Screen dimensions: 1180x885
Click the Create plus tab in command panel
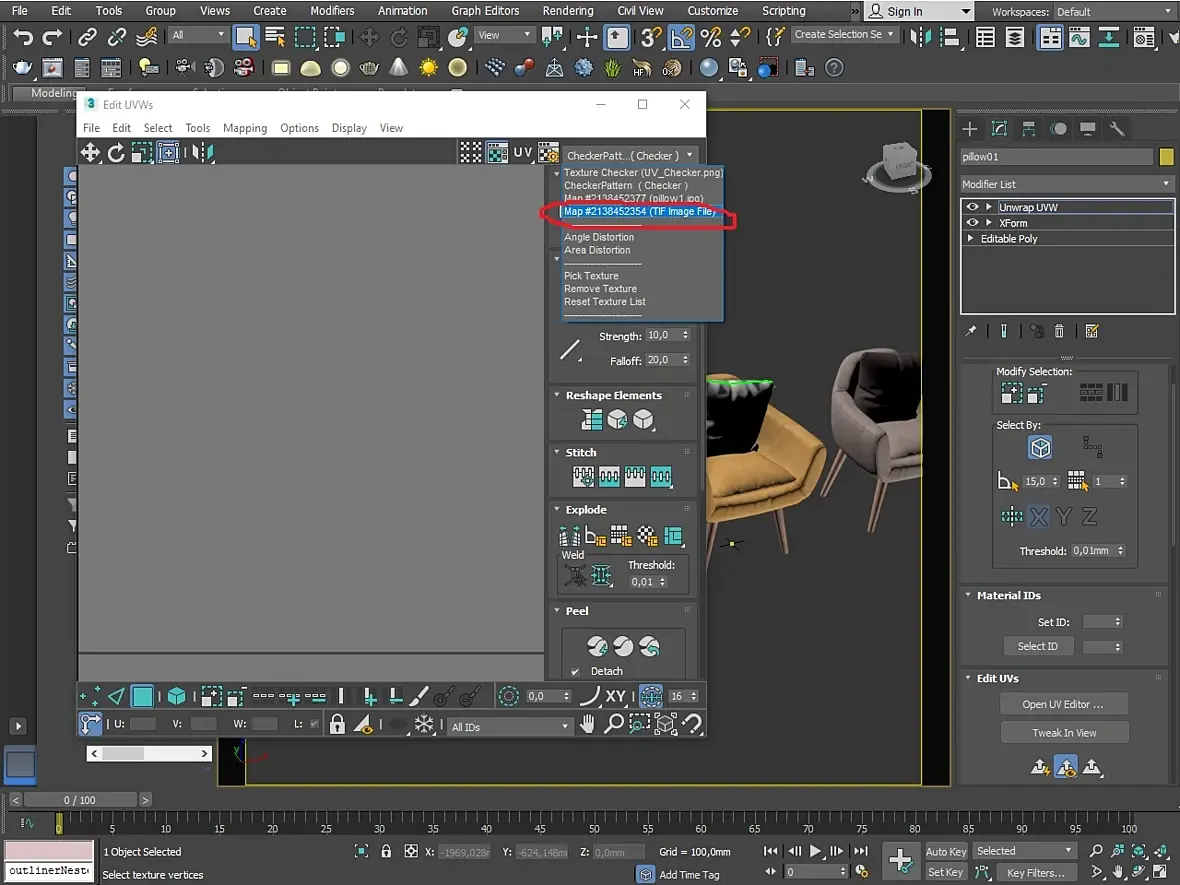click(x=969, y=129)
